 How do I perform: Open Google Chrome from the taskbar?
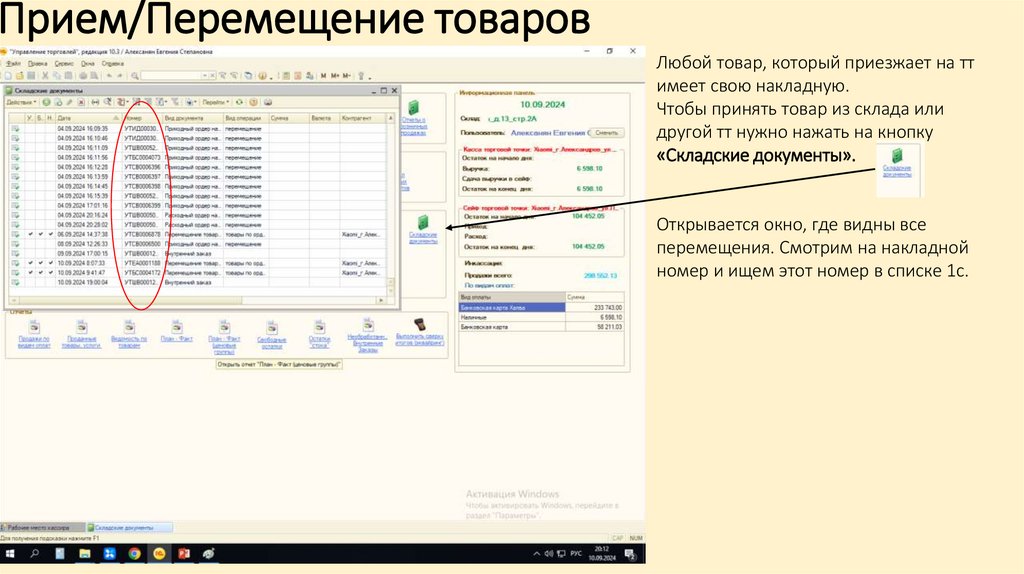coord(135,554)
